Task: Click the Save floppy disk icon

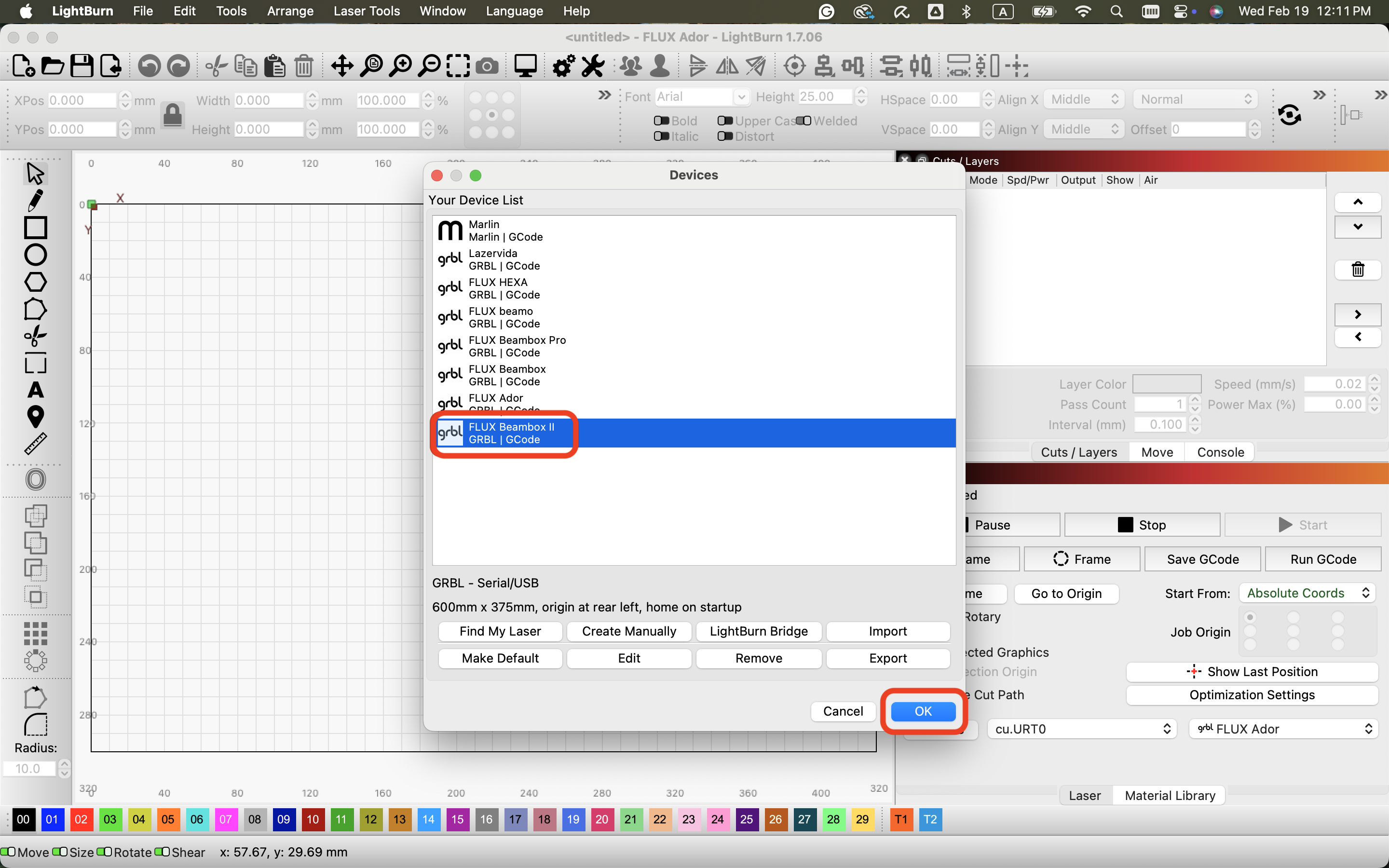Action: 82,66
